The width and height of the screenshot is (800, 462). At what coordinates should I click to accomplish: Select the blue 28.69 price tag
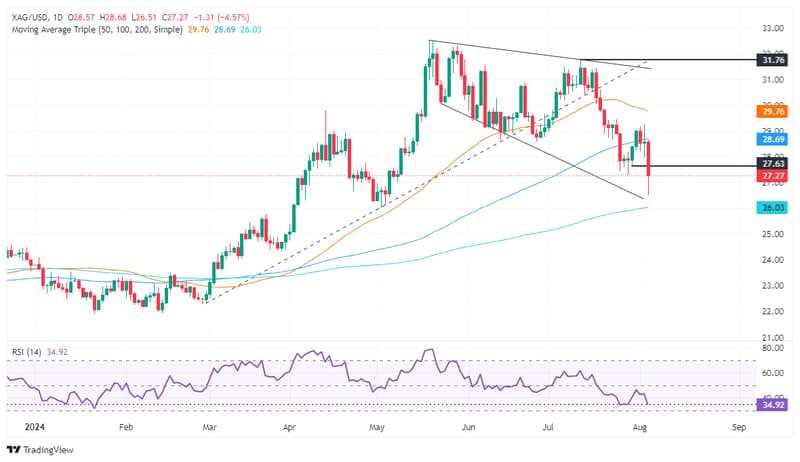[x=772, y=139]
